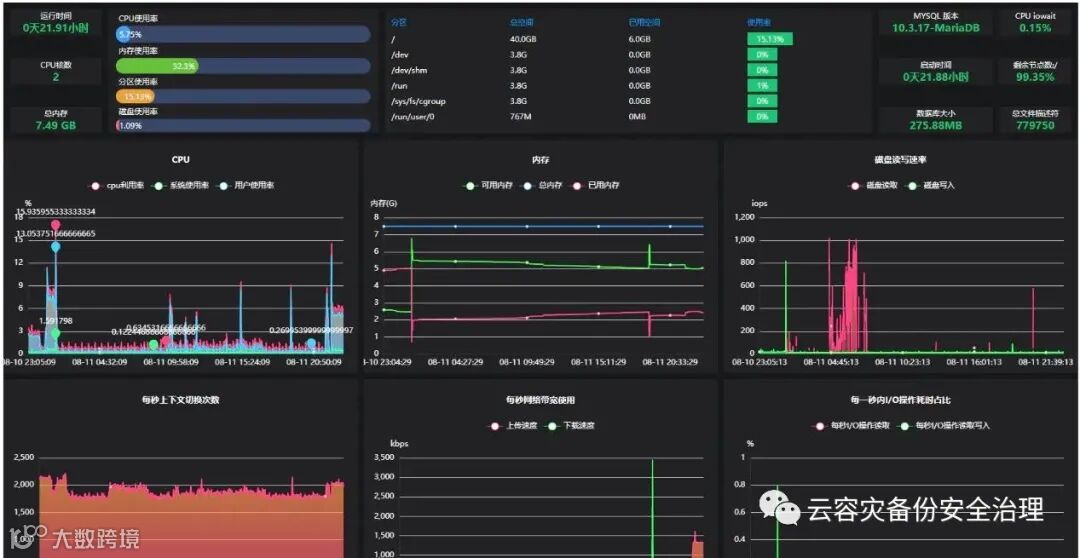Hide the 磁盘读取 series in disk chart

(x=874, y=186)
